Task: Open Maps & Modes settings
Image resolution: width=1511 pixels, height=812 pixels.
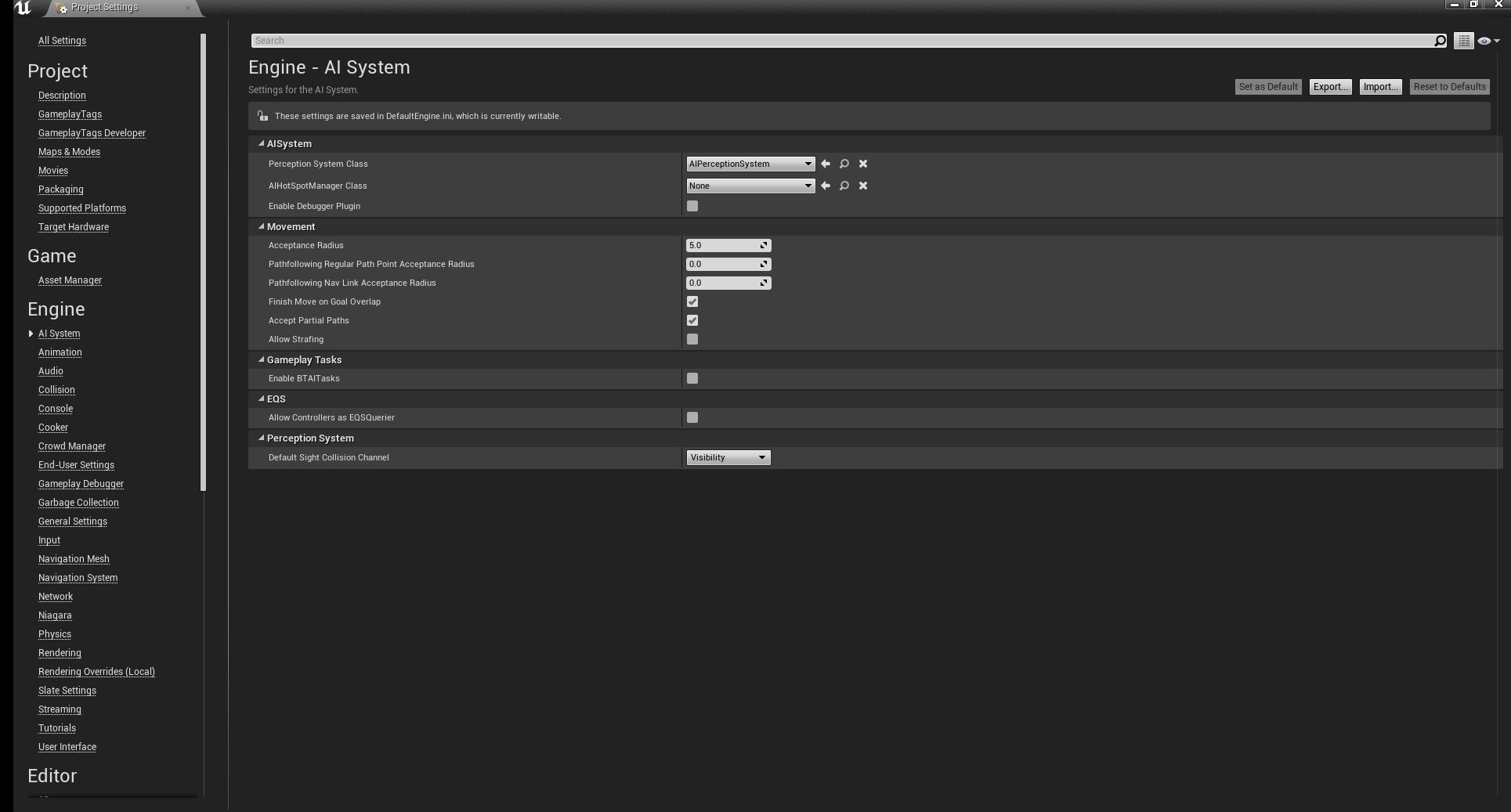Action: click(69, 152)
